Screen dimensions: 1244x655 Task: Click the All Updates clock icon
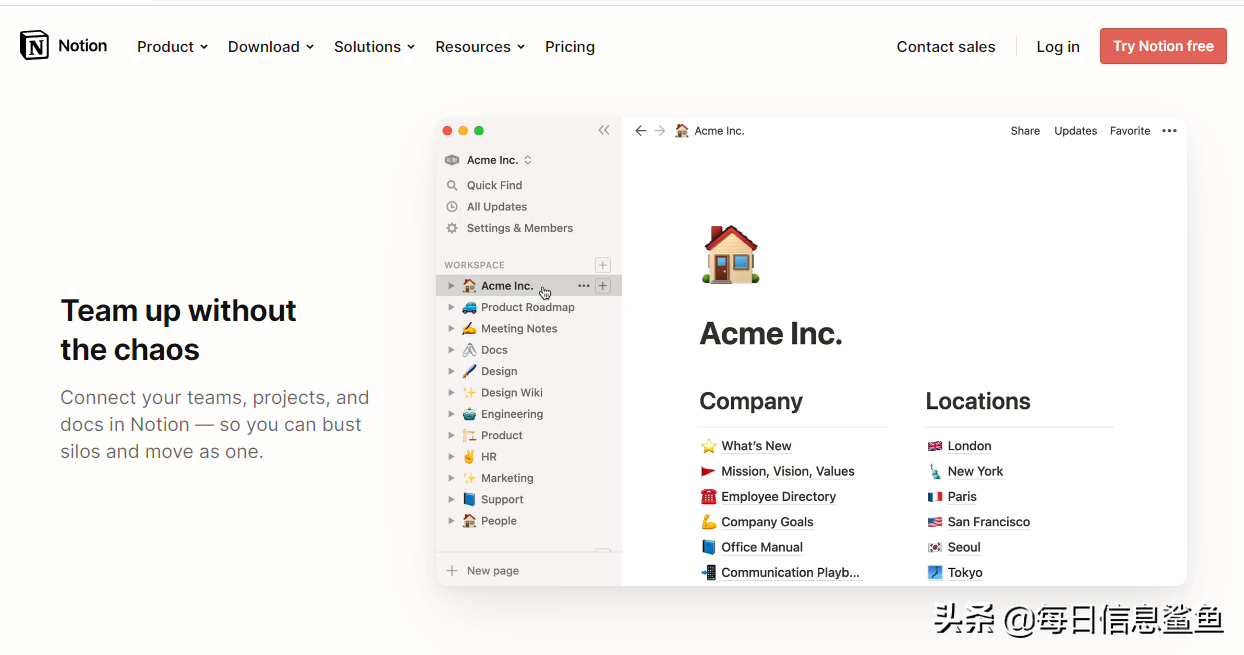452,207
